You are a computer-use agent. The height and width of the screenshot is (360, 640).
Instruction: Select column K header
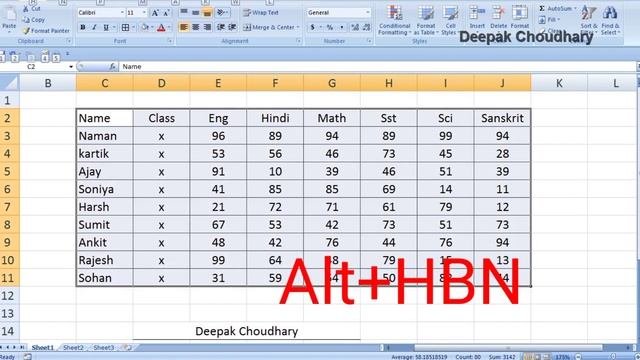pos(559,83)
